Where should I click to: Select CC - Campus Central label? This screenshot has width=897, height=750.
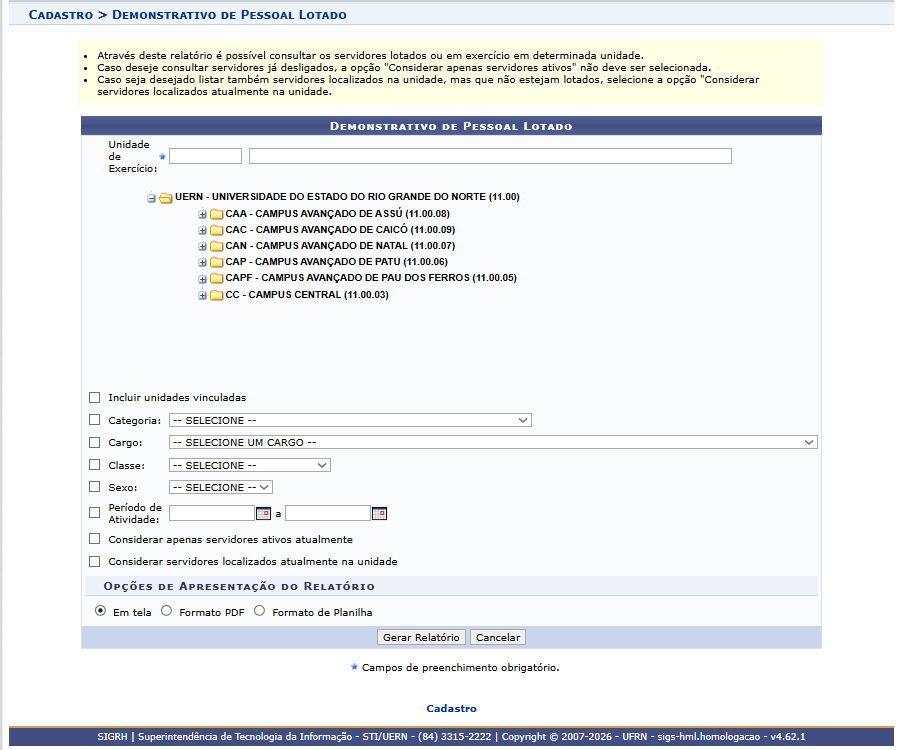[307, 295]
